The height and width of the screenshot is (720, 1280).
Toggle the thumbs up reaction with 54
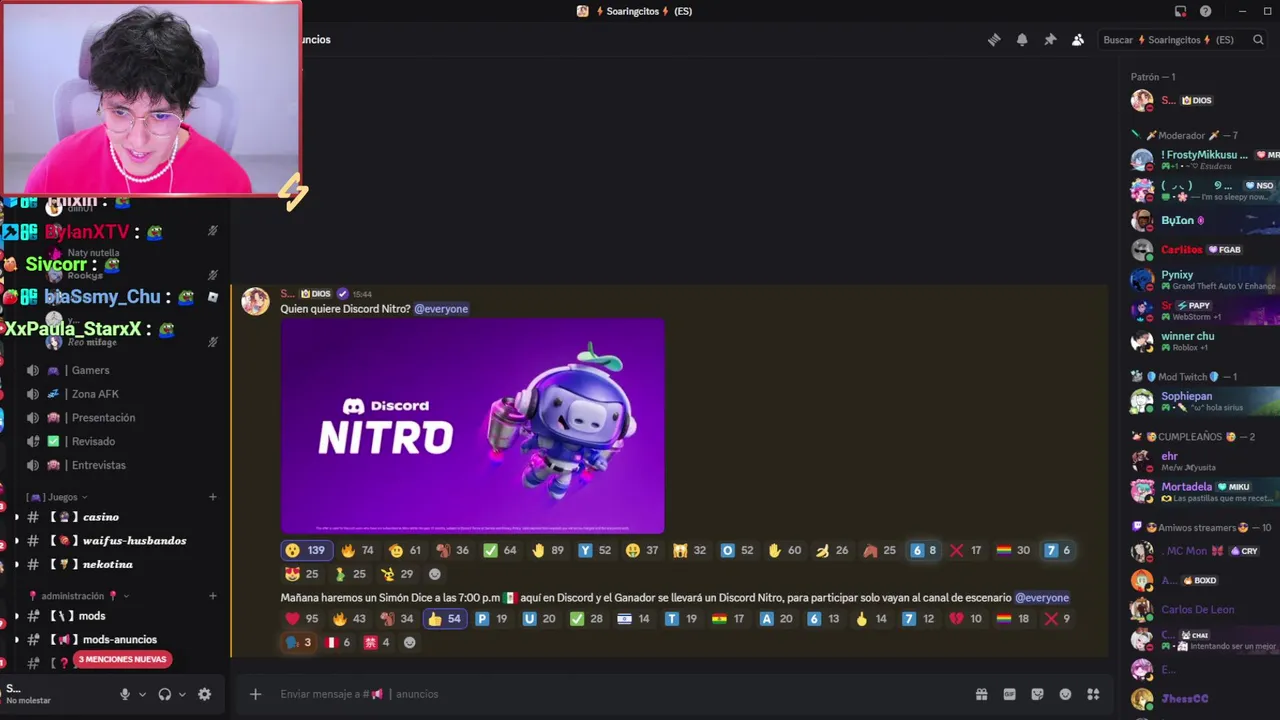444,619
